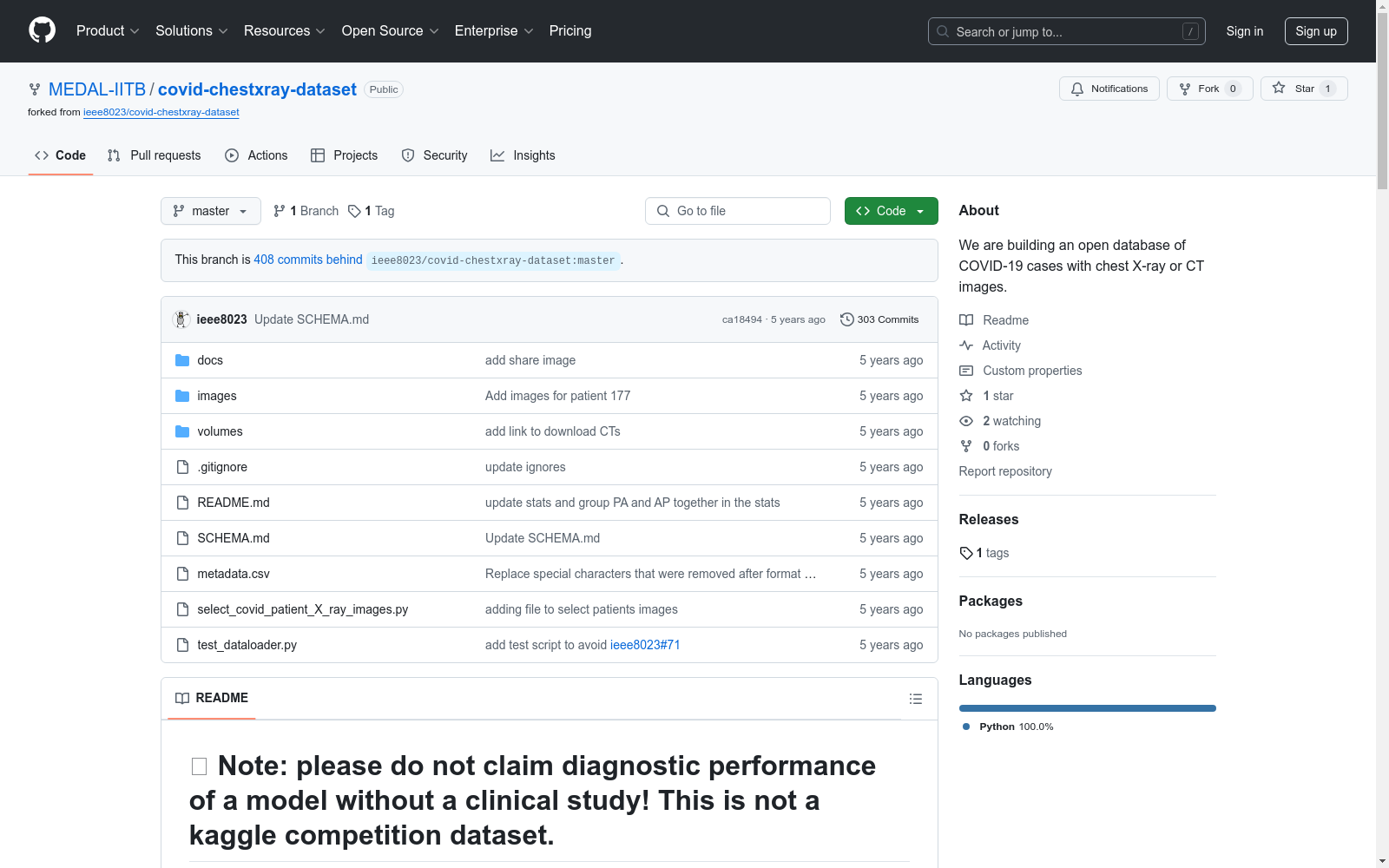Image resolution: width=1389 pixels, height=868 pixels.
Task: Click the commit history clock icon
Action: click(847, 319)
